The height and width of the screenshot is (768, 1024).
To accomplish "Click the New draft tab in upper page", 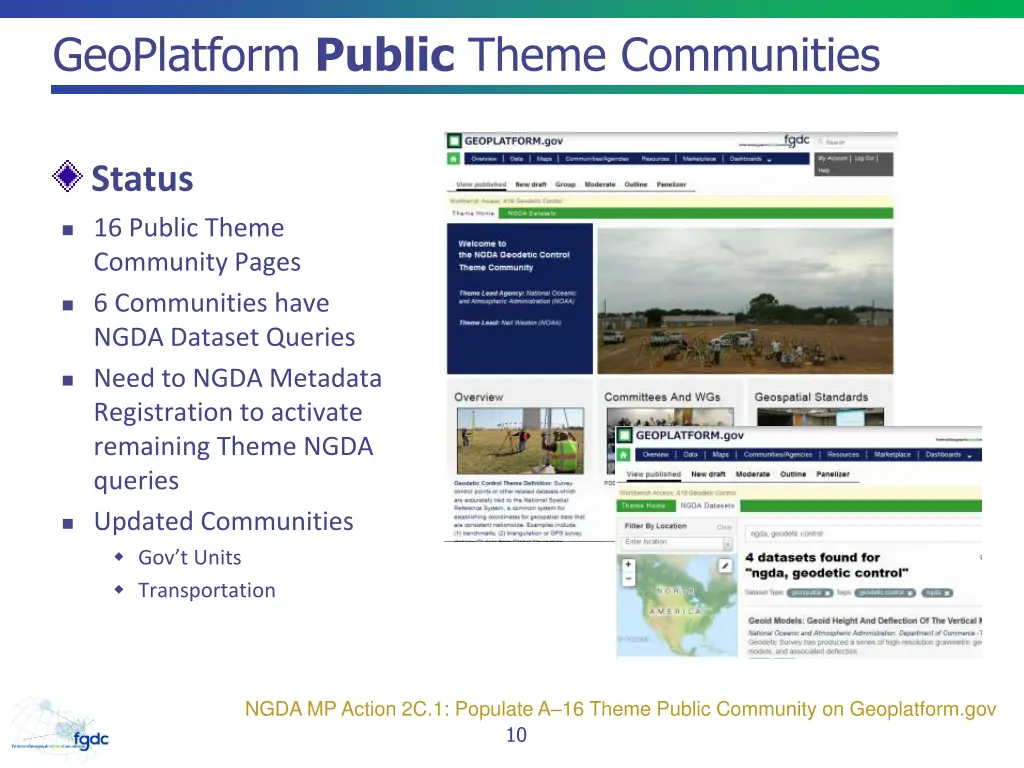I will (x=530, y=185).
